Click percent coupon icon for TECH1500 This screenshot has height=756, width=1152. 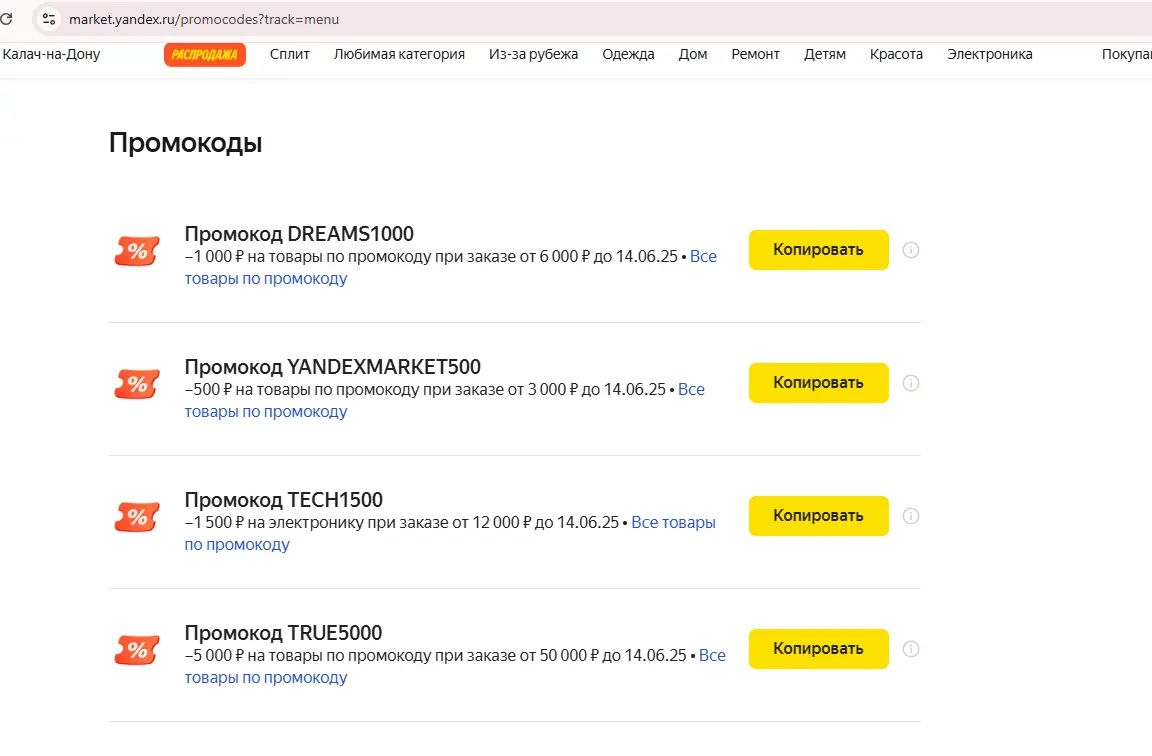137,516
